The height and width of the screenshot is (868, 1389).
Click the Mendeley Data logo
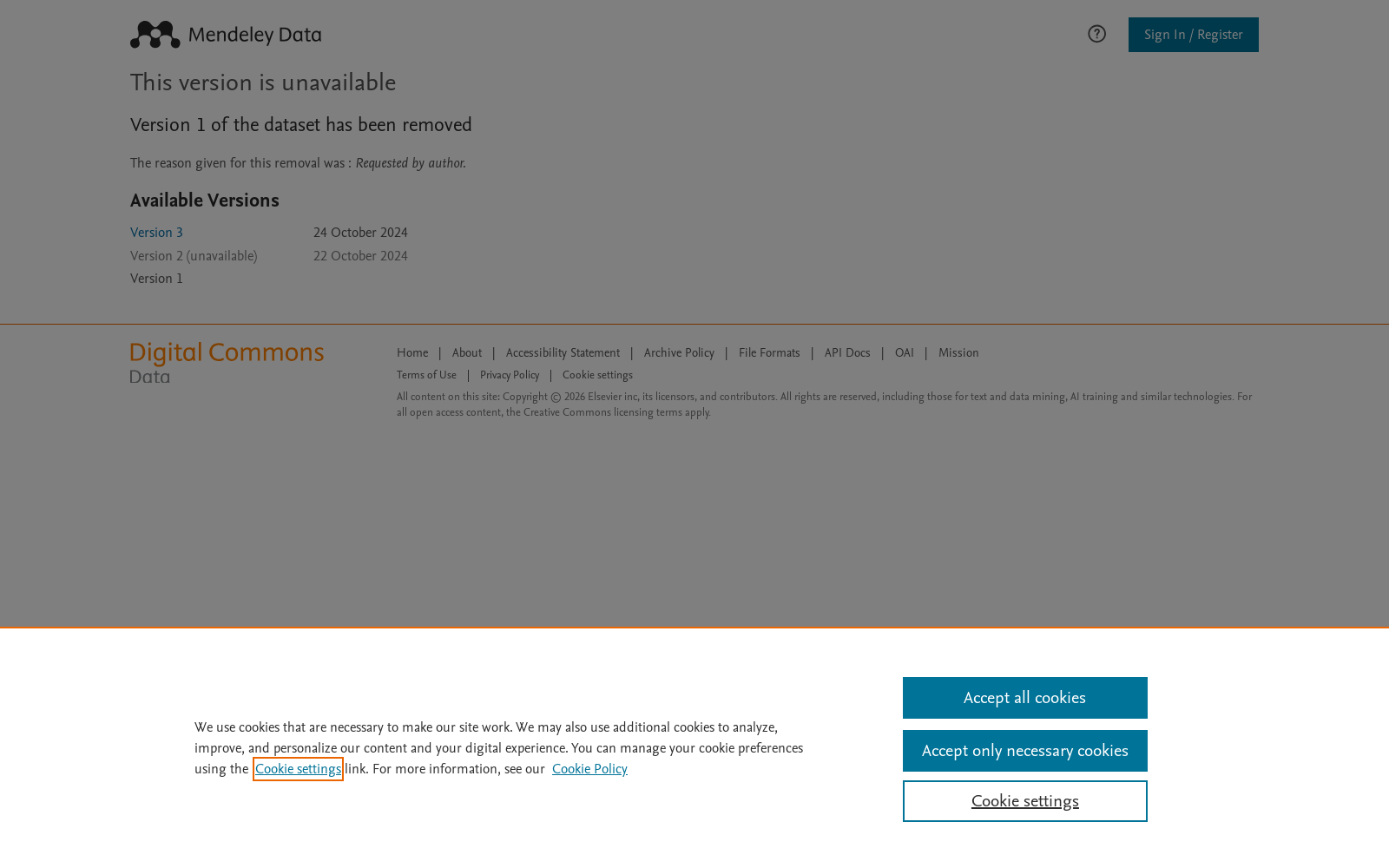coord(226,35)
